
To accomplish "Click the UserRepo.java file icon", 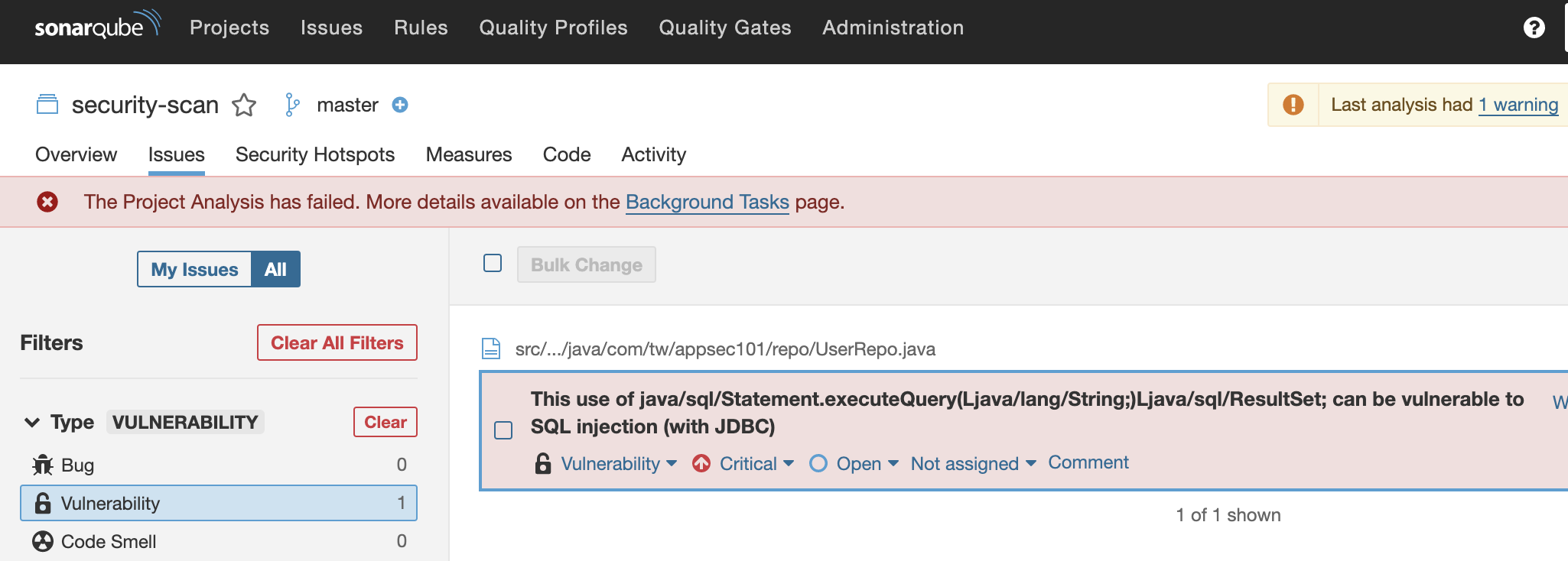I will tap(491, 349).
